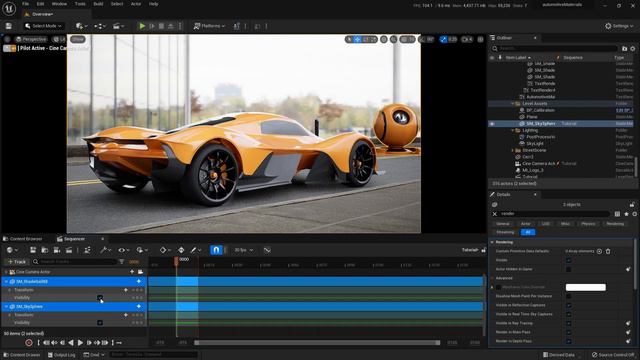Click the Derived Data button
Screen dimensions: 640x360
click(559, 355)
